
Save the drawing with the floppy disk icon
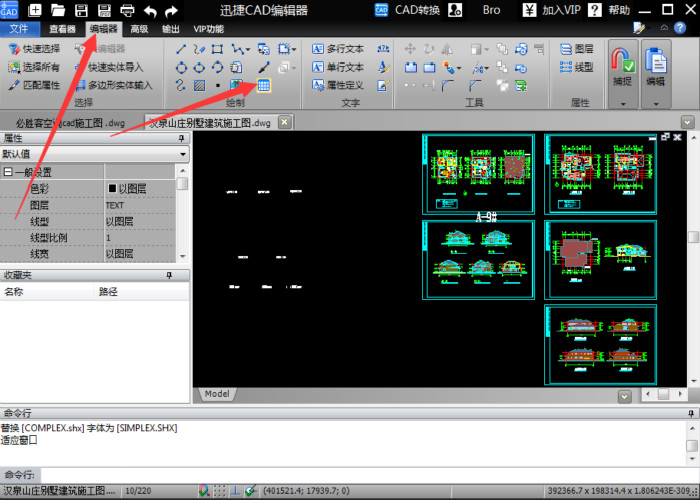81,10
